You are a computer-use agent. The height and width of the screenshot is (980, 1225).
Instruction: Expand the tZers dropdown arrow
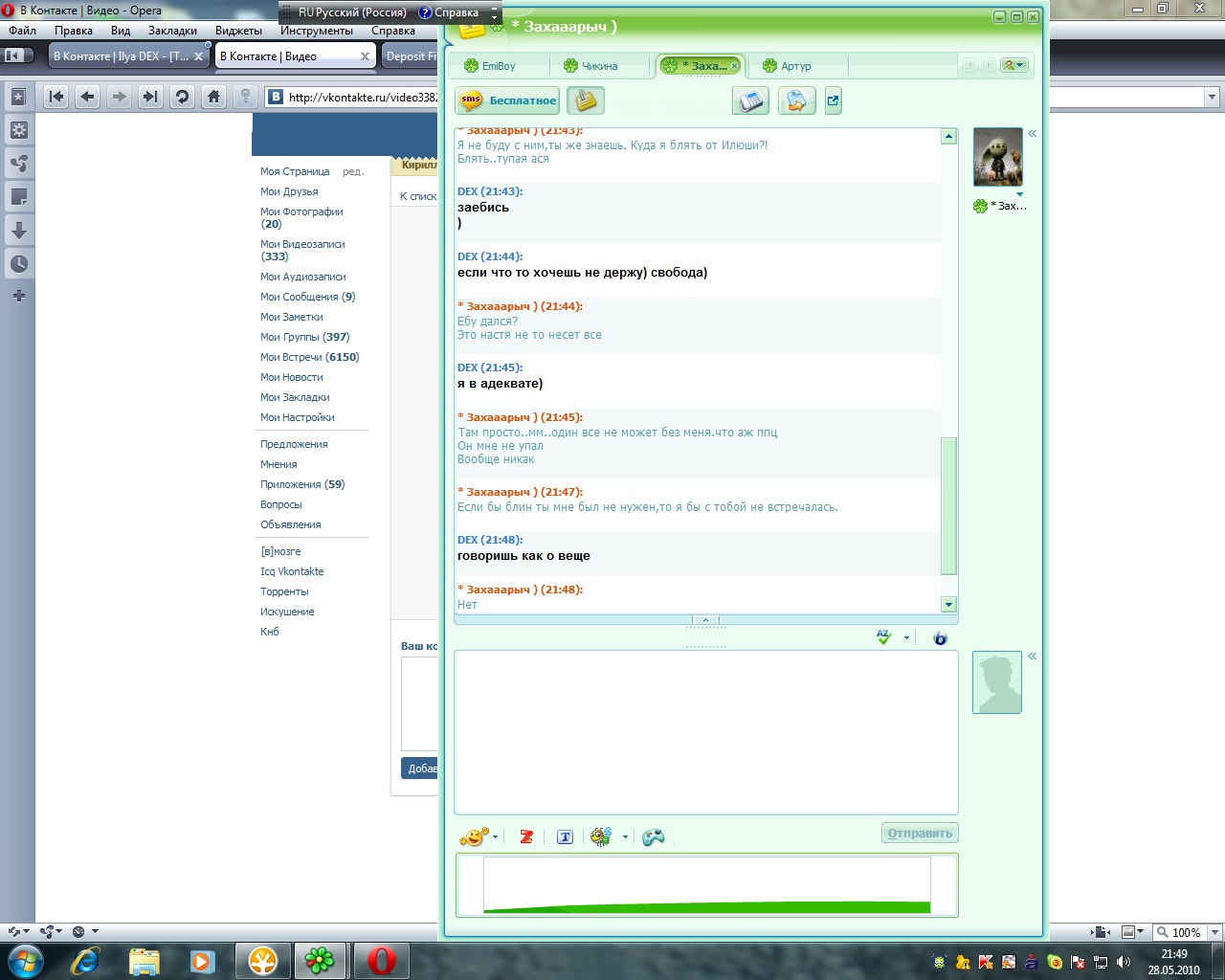tap(625, 837)
